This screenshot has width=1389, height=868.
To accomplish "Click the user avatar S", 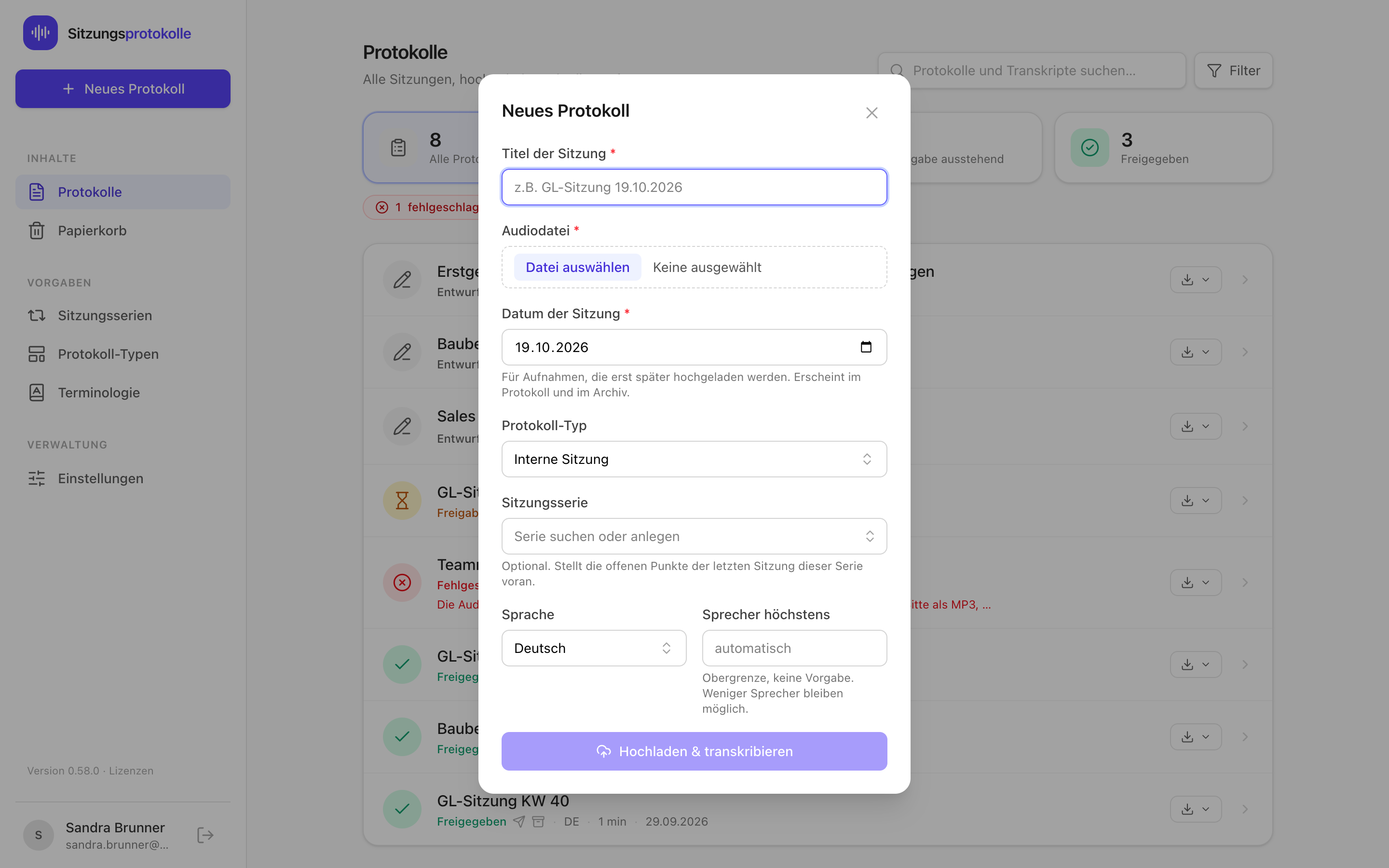I will click(x=39, y=835).
